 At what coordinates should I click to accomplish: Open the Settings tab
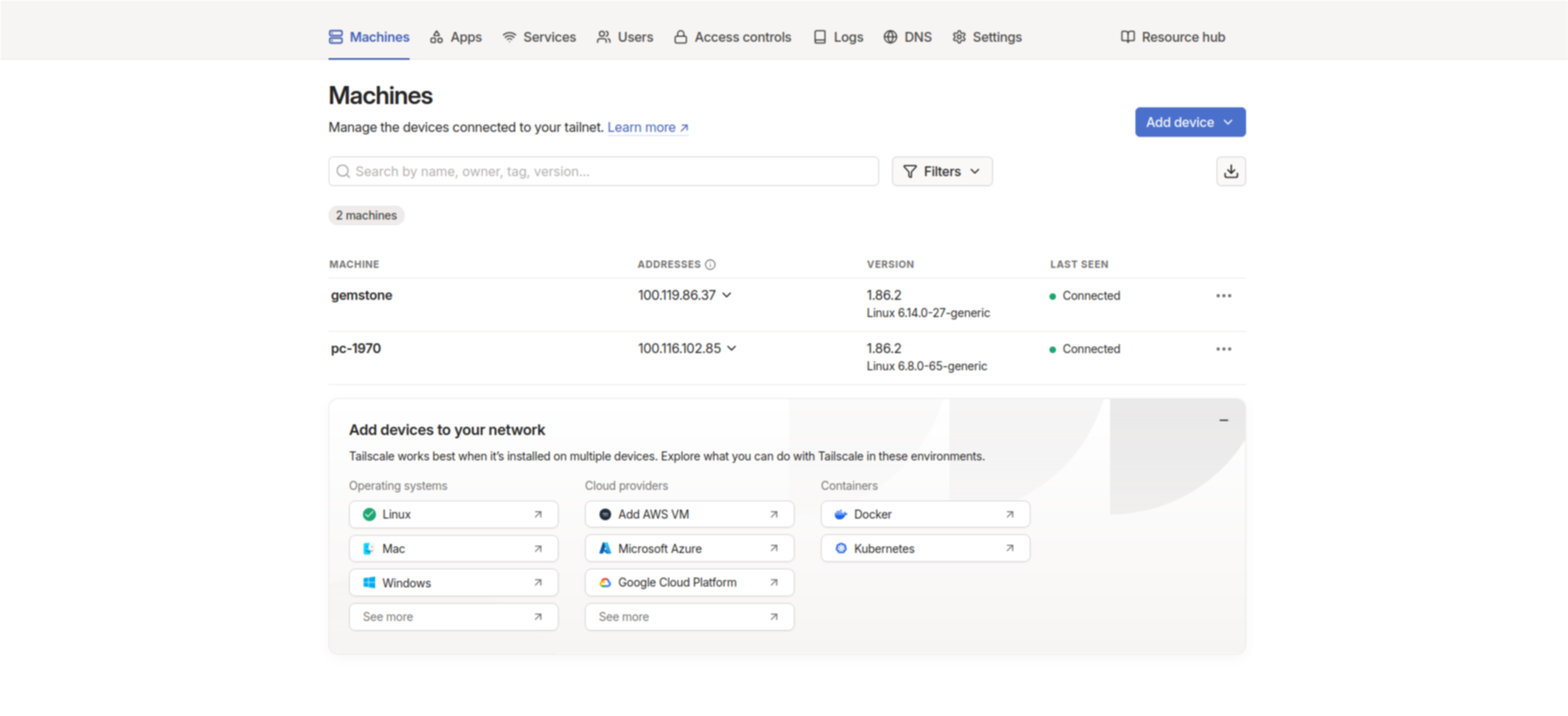987,37
